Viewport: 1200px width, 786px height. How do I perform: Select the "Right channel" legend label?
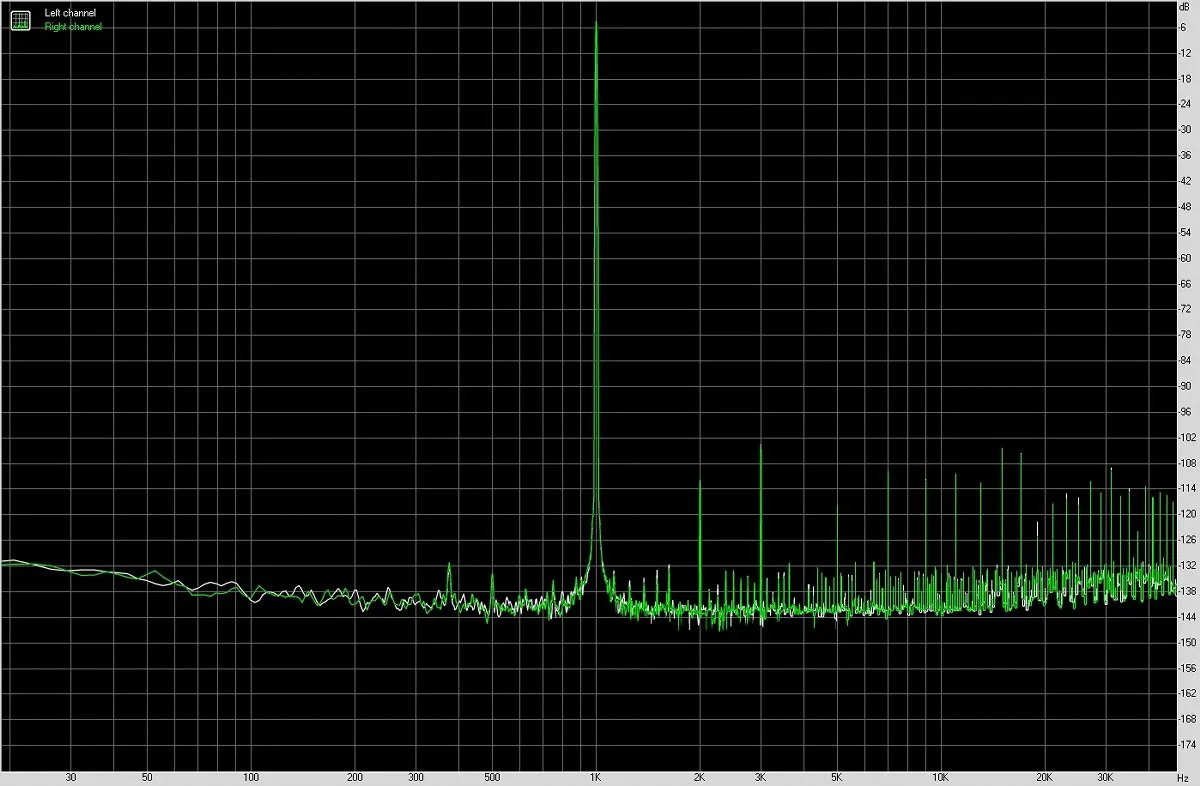click(x=73, y=27)
